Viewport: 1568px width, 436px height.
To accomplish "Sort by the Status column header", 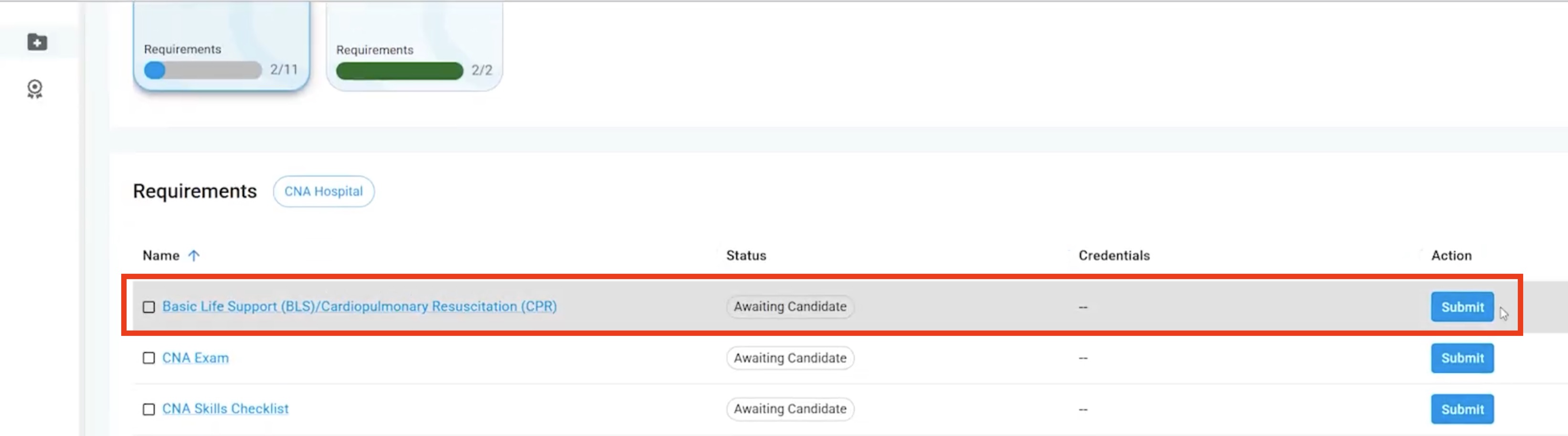I will (746, 255).
